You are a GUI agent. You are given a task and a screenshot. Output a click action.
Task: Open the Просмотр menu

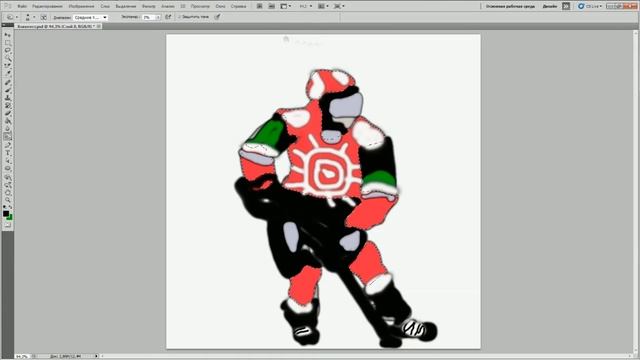pos(200,6)
